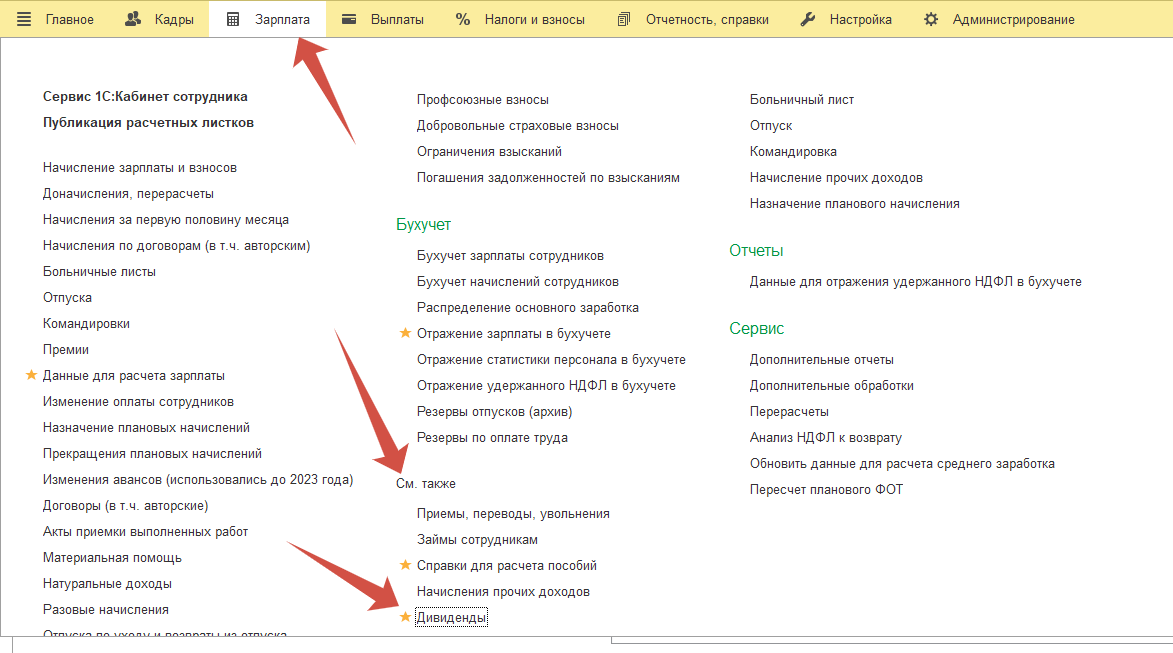Click the hamburger icon beside Главное
The image size is (1173, 653).
24,19
